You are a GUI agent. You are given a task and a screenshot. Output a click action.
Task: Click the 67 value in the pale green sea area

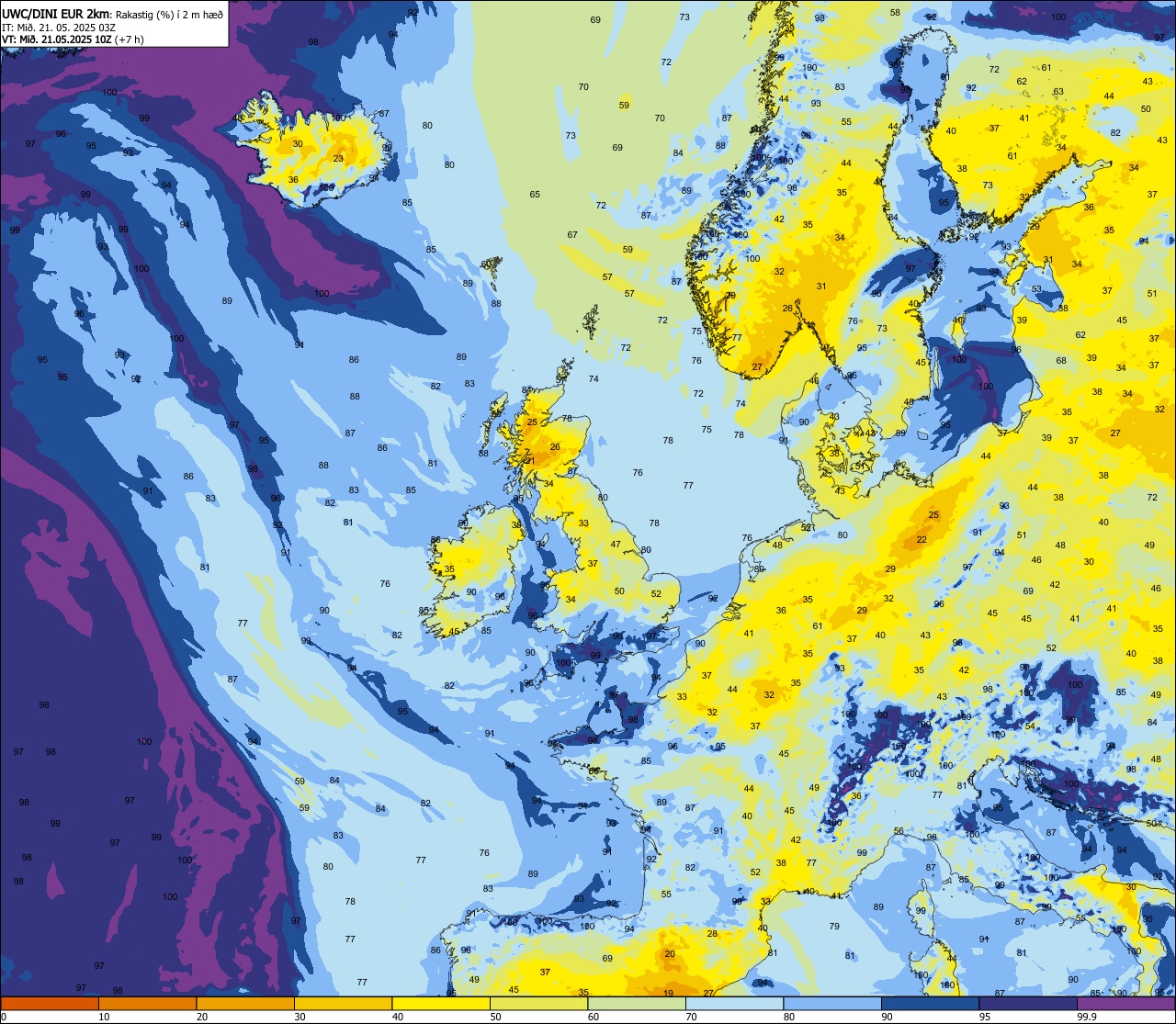(572, 235)
